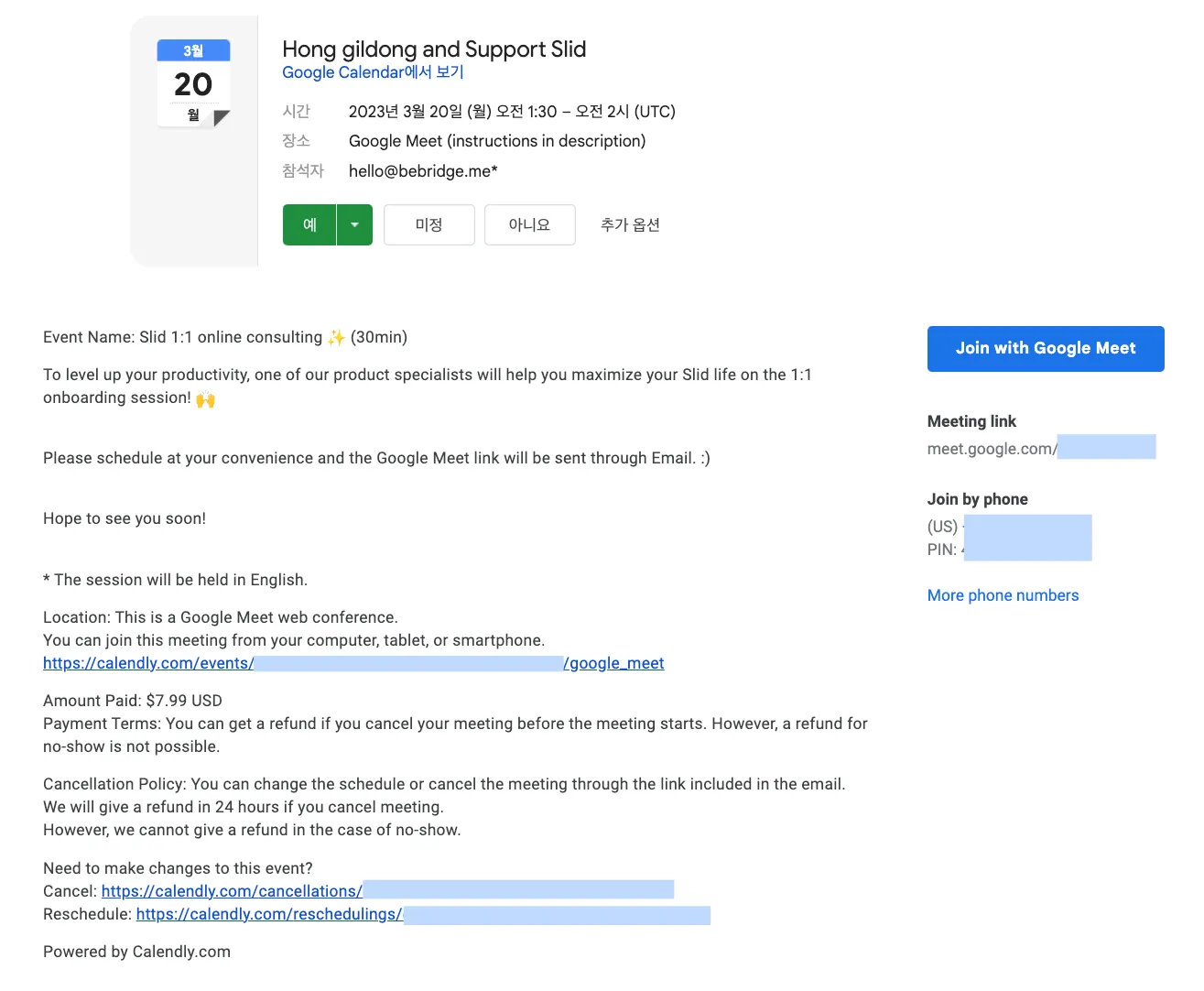Show More phone numbers
Screen dimensions: 1204x991
1003,595
